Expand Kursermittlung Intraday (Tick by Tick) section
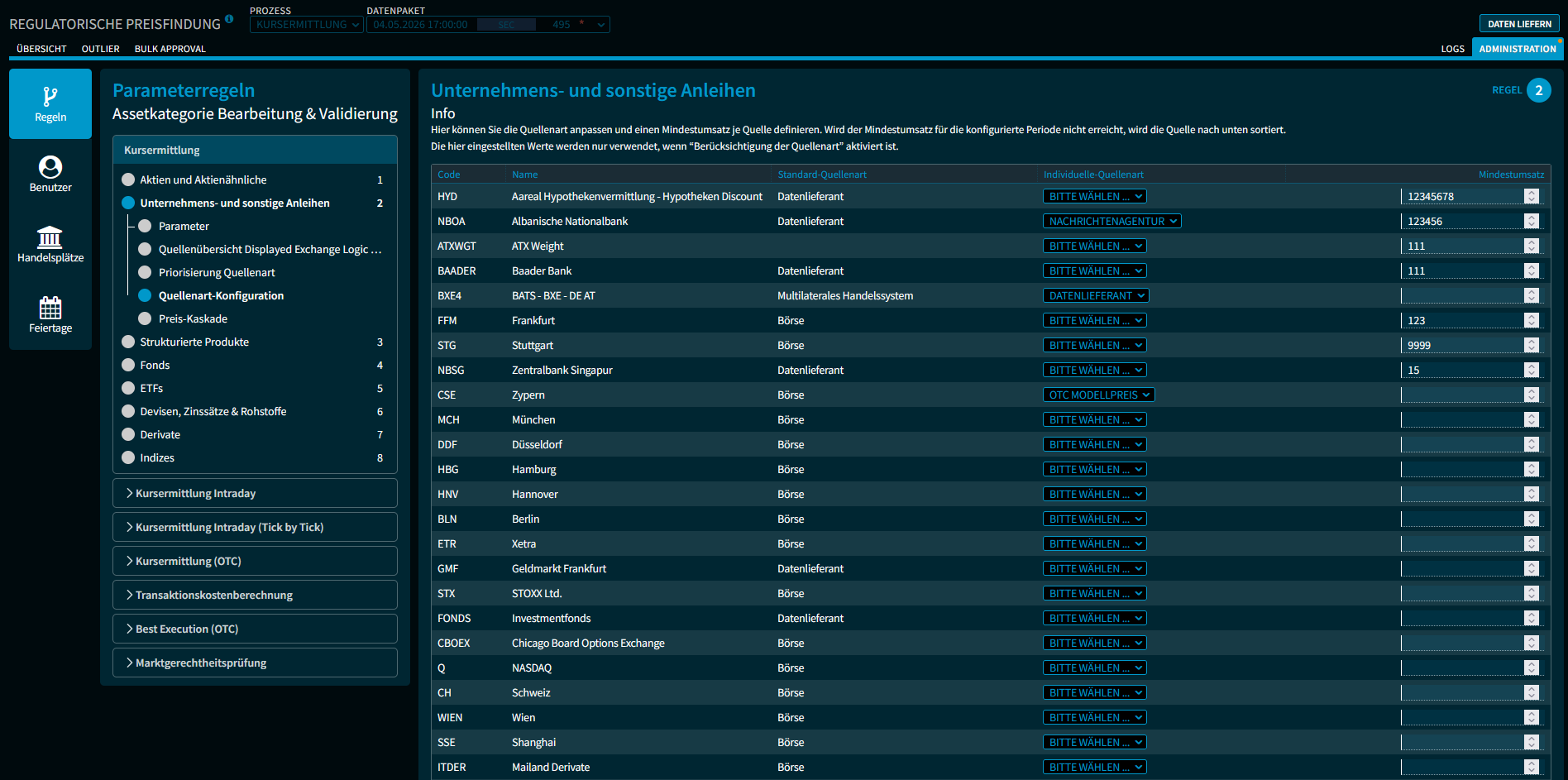 [255, 527]
